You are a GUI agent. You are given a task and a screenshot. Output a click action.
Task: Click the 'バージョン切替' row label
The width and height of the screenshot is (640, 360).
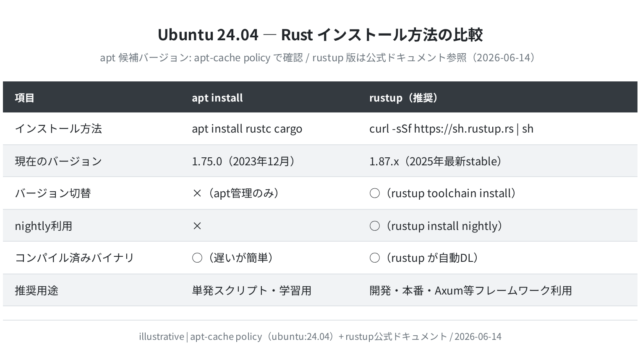[53, 193]
